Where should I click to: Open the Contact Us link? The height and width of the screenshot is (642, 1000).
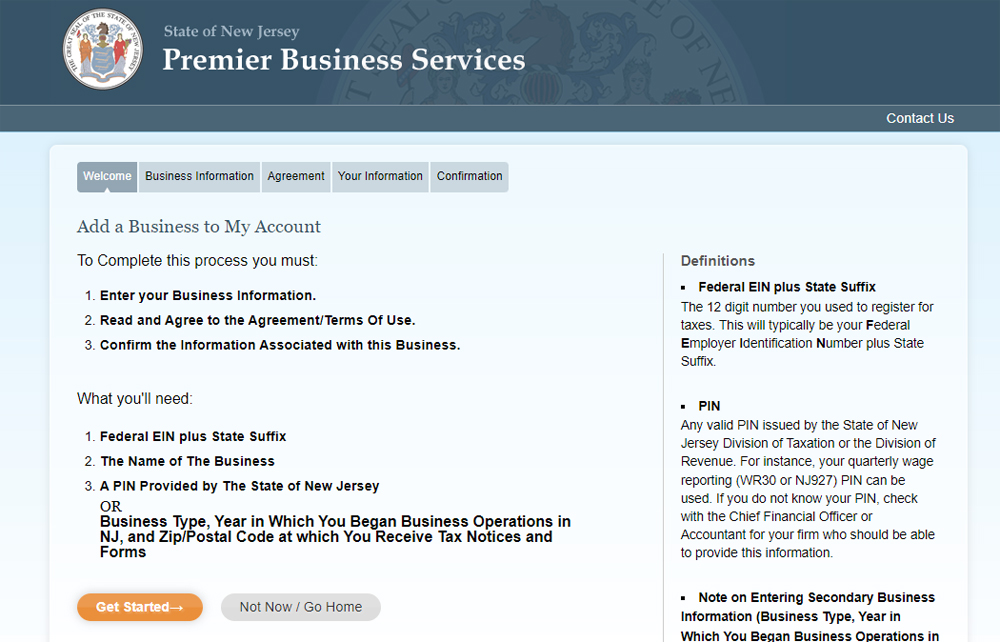[x=920, y=119]
